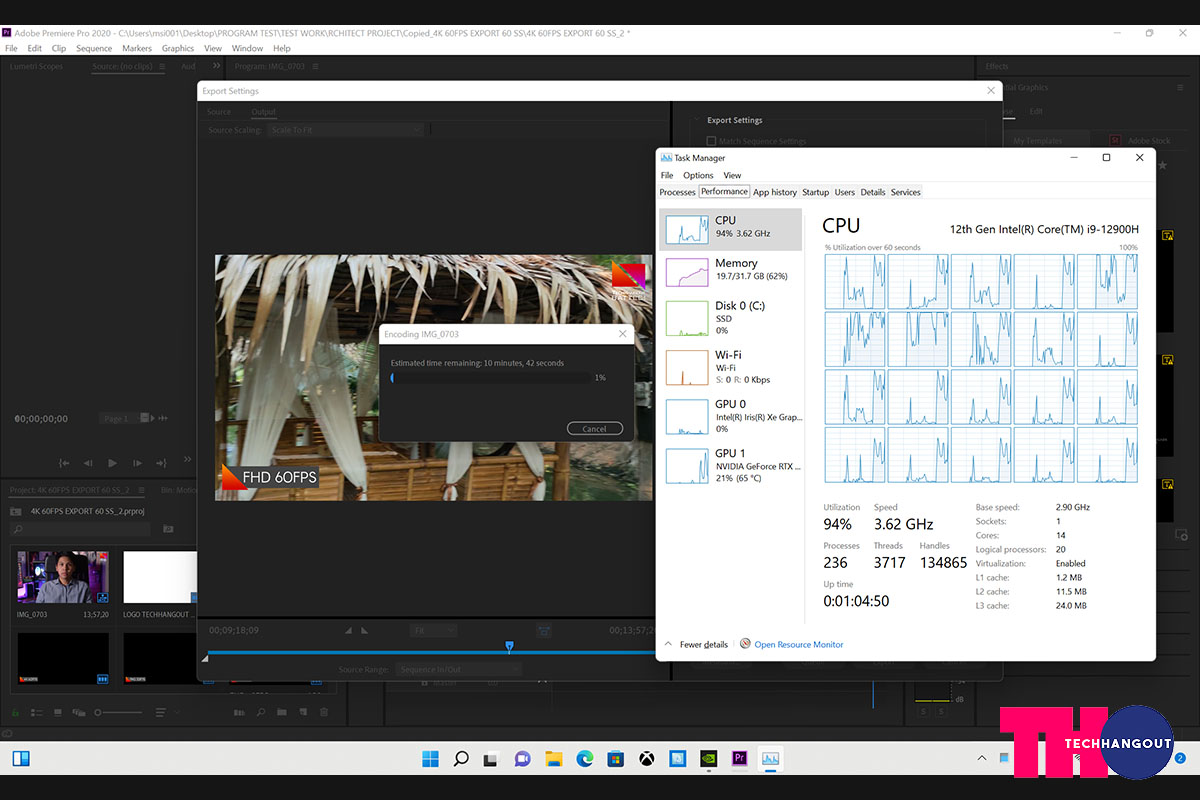Switch Project panel to List view

tap(38, 712)
